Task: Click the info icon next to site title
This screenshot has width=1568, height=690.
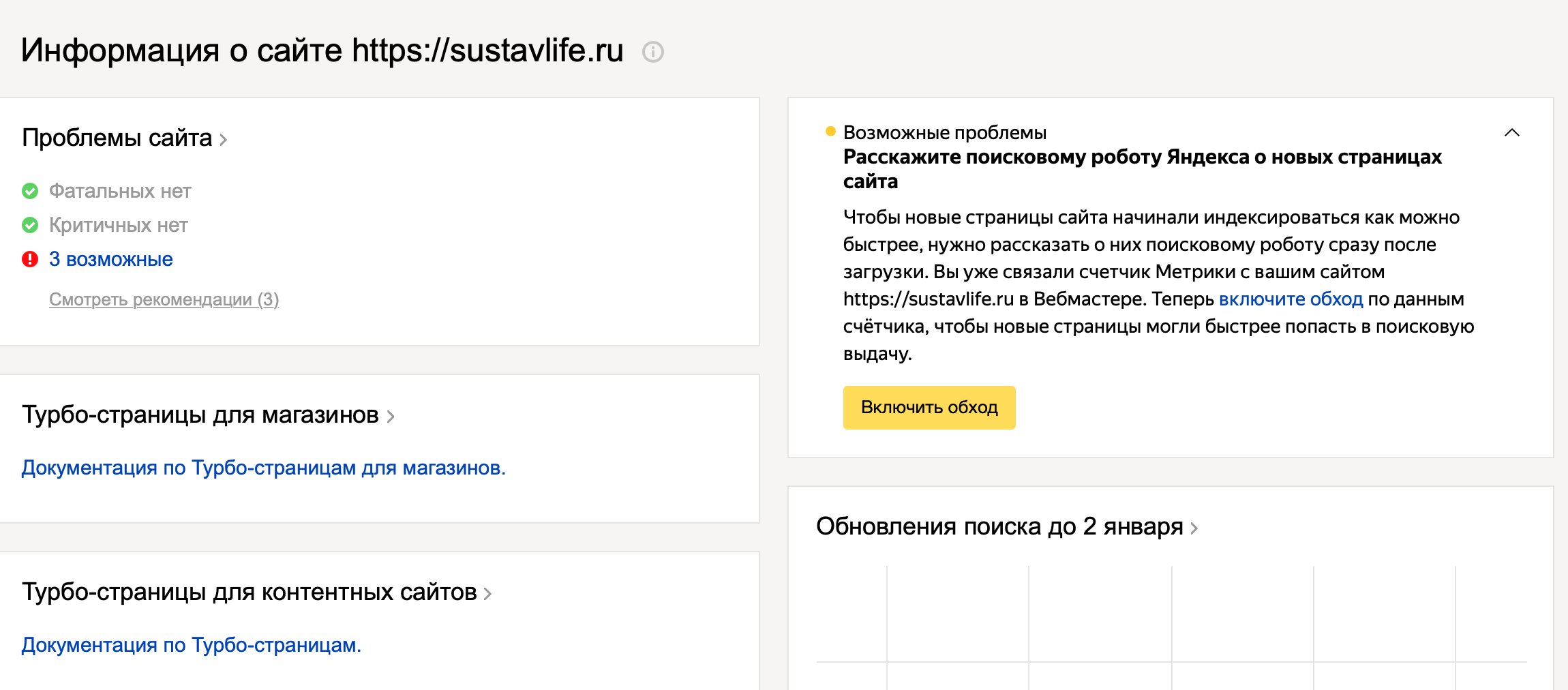Action: [653, 52]
